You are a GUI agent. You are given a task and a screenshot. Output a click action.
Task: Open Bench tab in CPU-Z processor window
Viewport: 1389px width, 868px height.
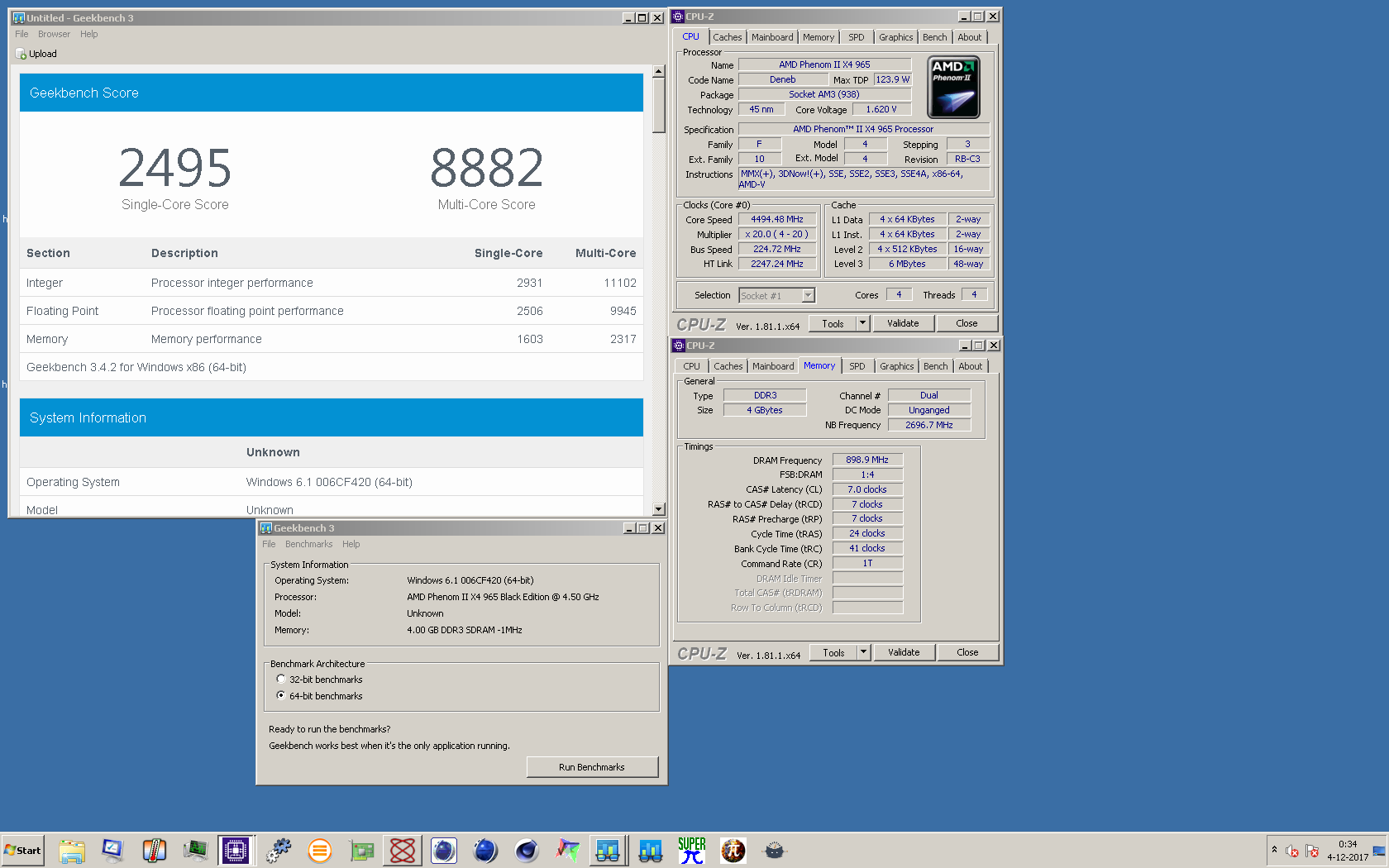[x=935, y=37]
